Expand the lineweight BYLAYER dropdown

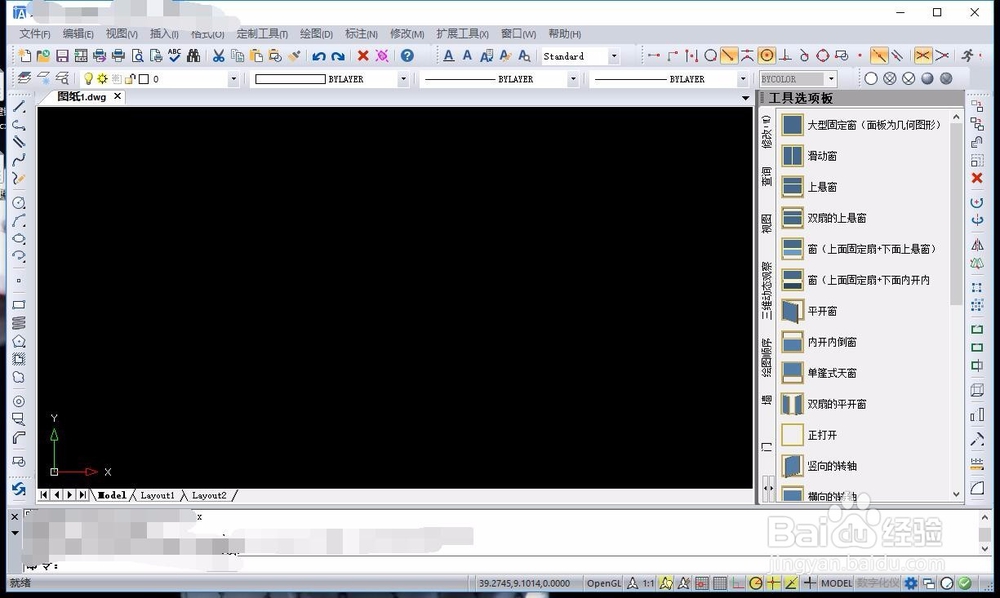(742, 79)
